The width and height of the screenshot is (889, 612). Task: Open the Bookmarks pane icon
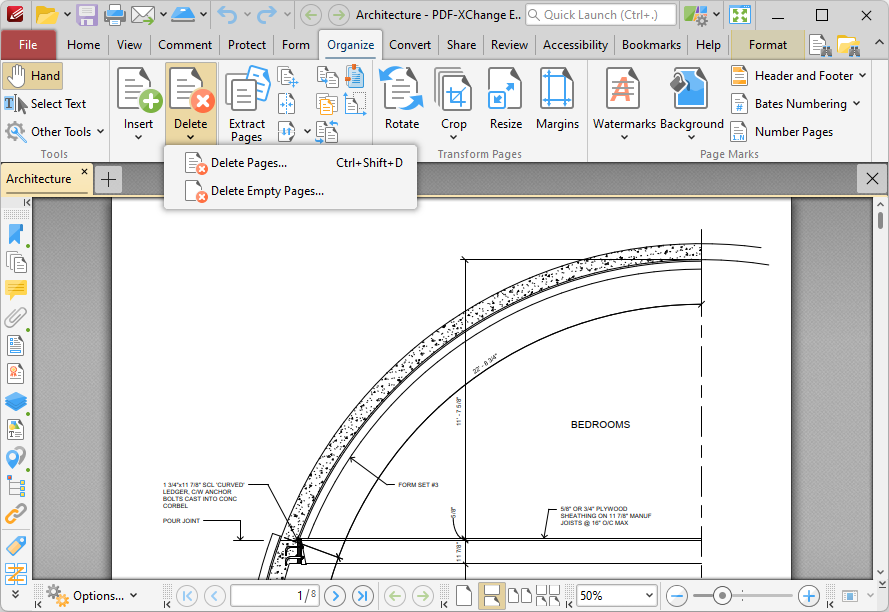tap(16, 235)
